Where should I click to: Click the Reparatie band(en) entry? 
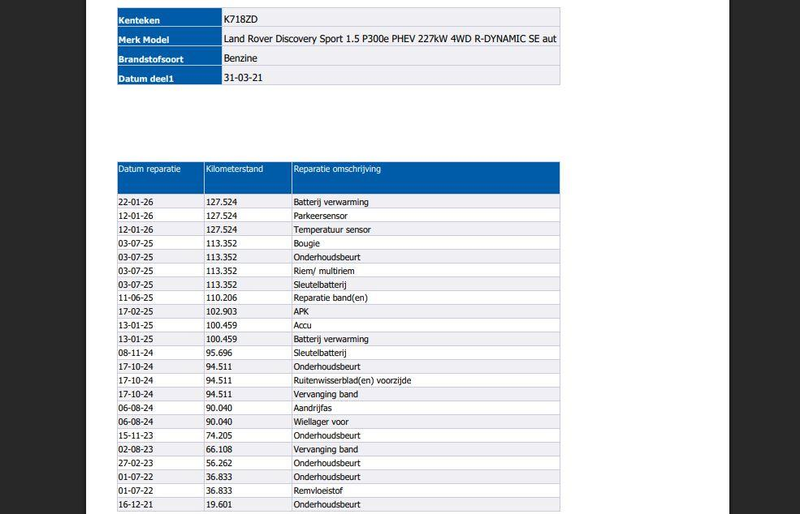(x=331, y=298)
